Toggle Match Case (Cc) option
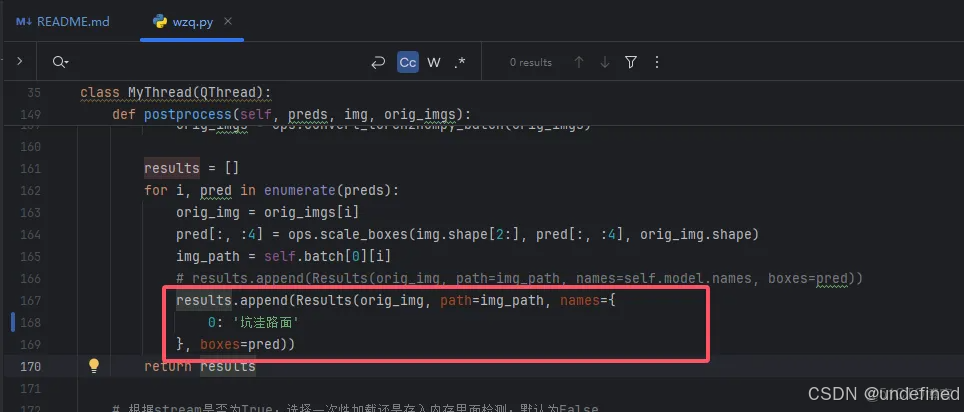 tap(408, 62)
